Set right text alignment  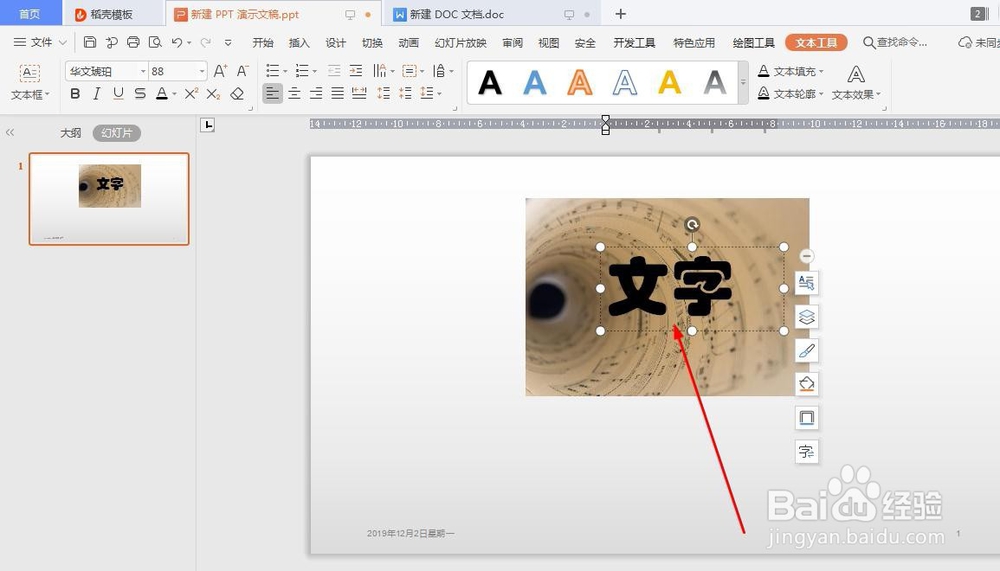tap(316, 94)
